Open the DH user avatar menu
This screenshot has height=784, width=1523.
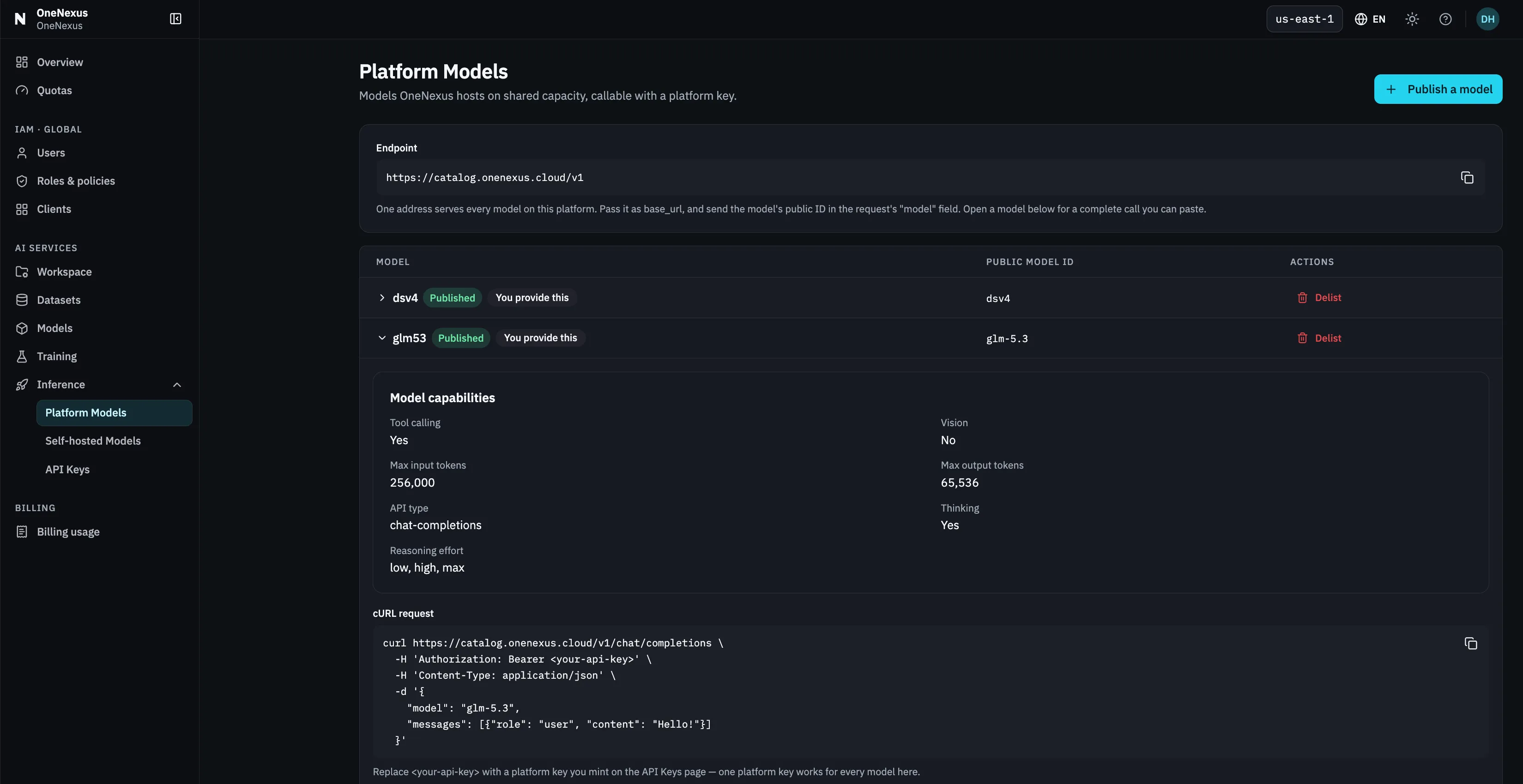pyautogui.click(x=1487, y=19)
